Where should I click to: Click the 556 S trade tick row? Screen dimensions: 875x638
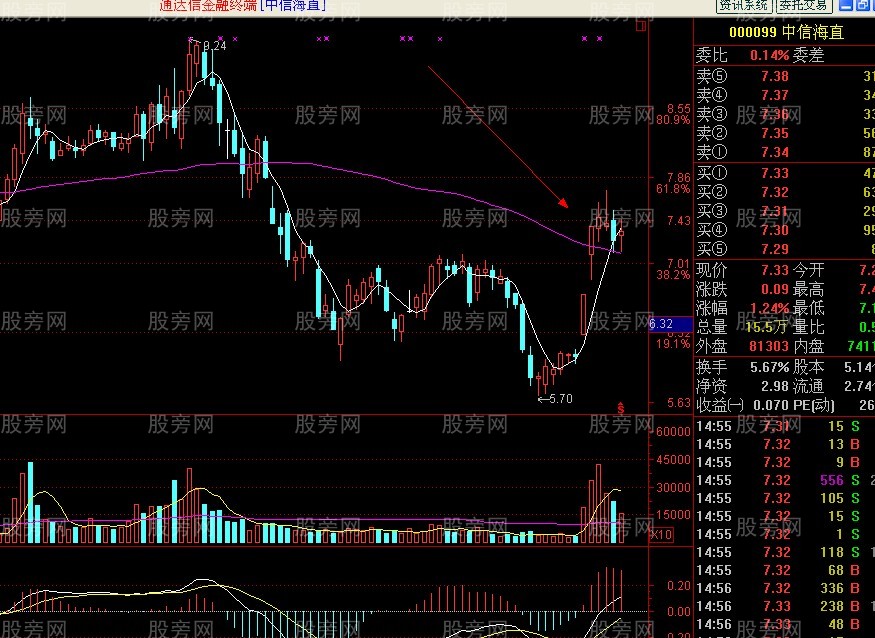point(785,480)
